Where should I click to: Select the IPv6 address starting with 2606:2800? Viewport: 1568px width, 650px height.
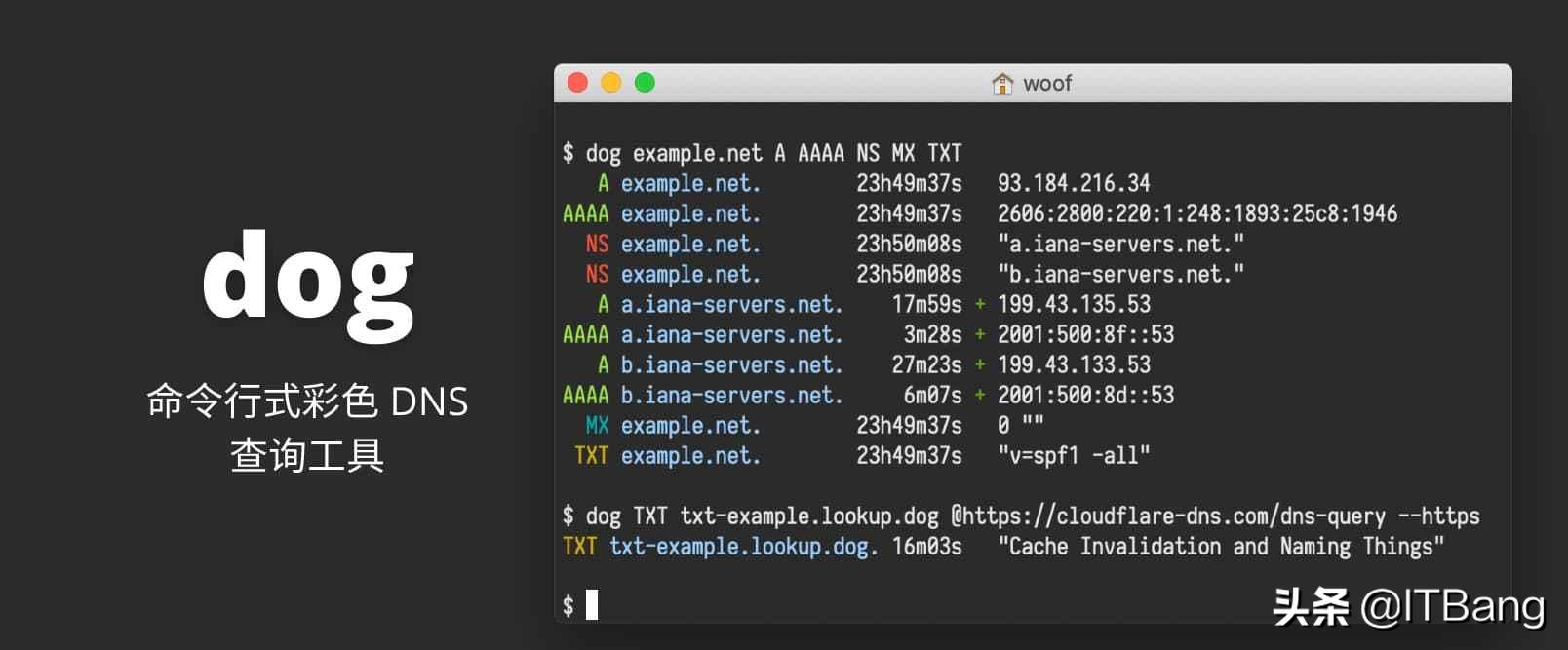coord(1196,213)
